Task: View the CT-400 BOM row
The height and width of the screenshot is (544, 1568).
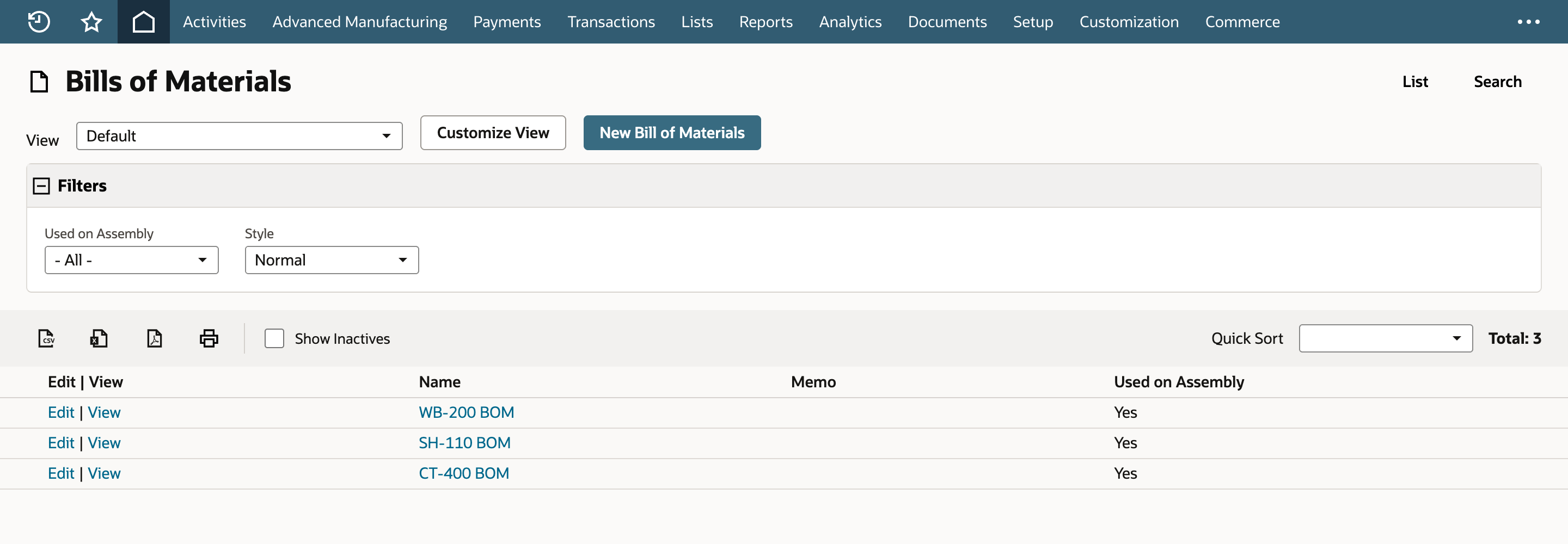Action: pos(104,473)
